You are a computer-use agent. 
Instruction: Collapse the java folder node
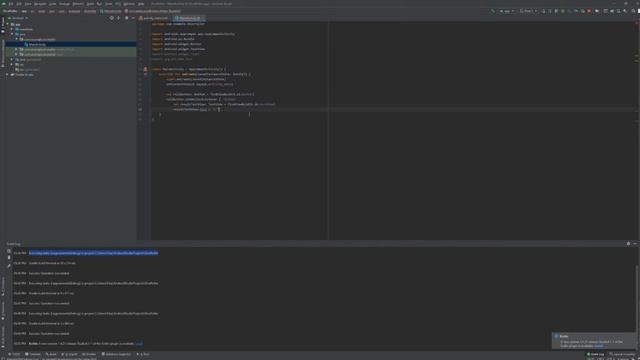12,34
